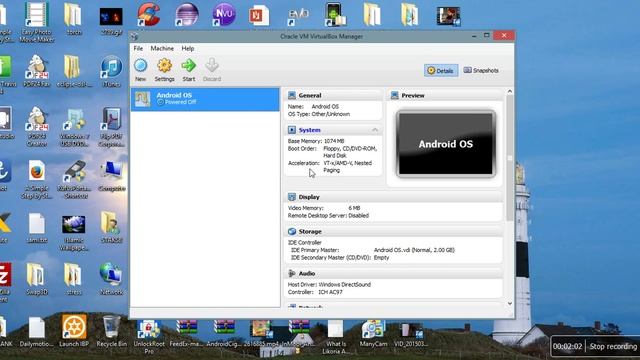Image resolution: width=640 pixels, height=360 pixels.
Task: Select stress folder desktop icon
Action: coord(74,279)
